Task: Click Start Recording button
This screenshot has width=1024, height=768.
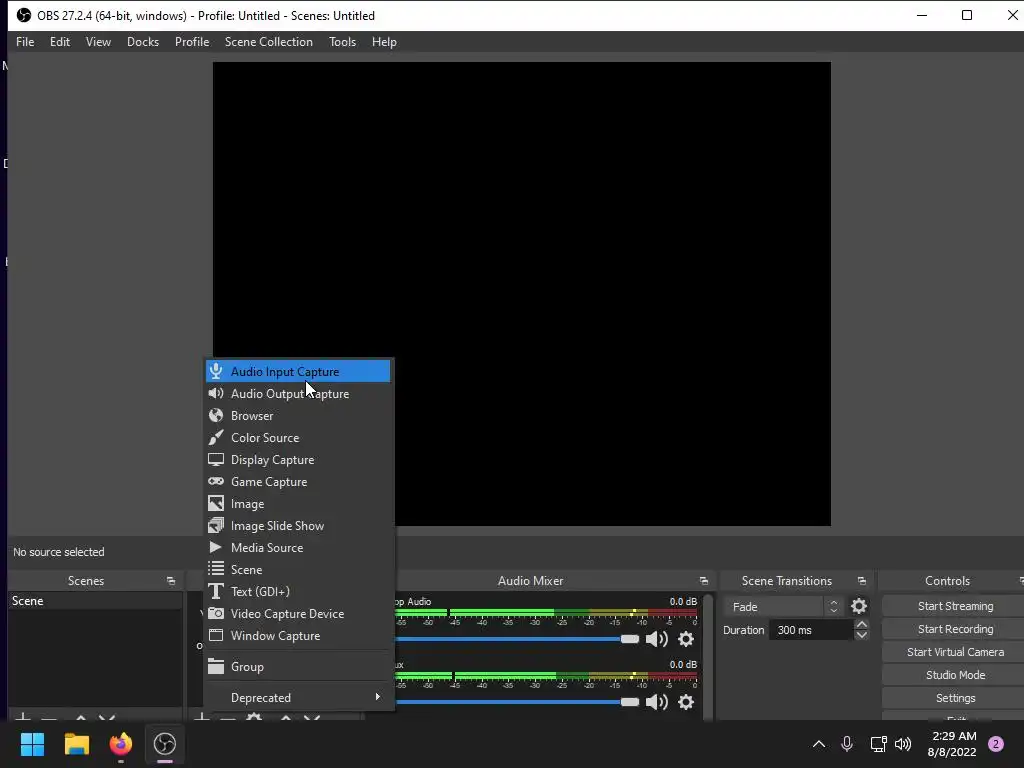Action: pyautogui.click(x=955, y=629)
